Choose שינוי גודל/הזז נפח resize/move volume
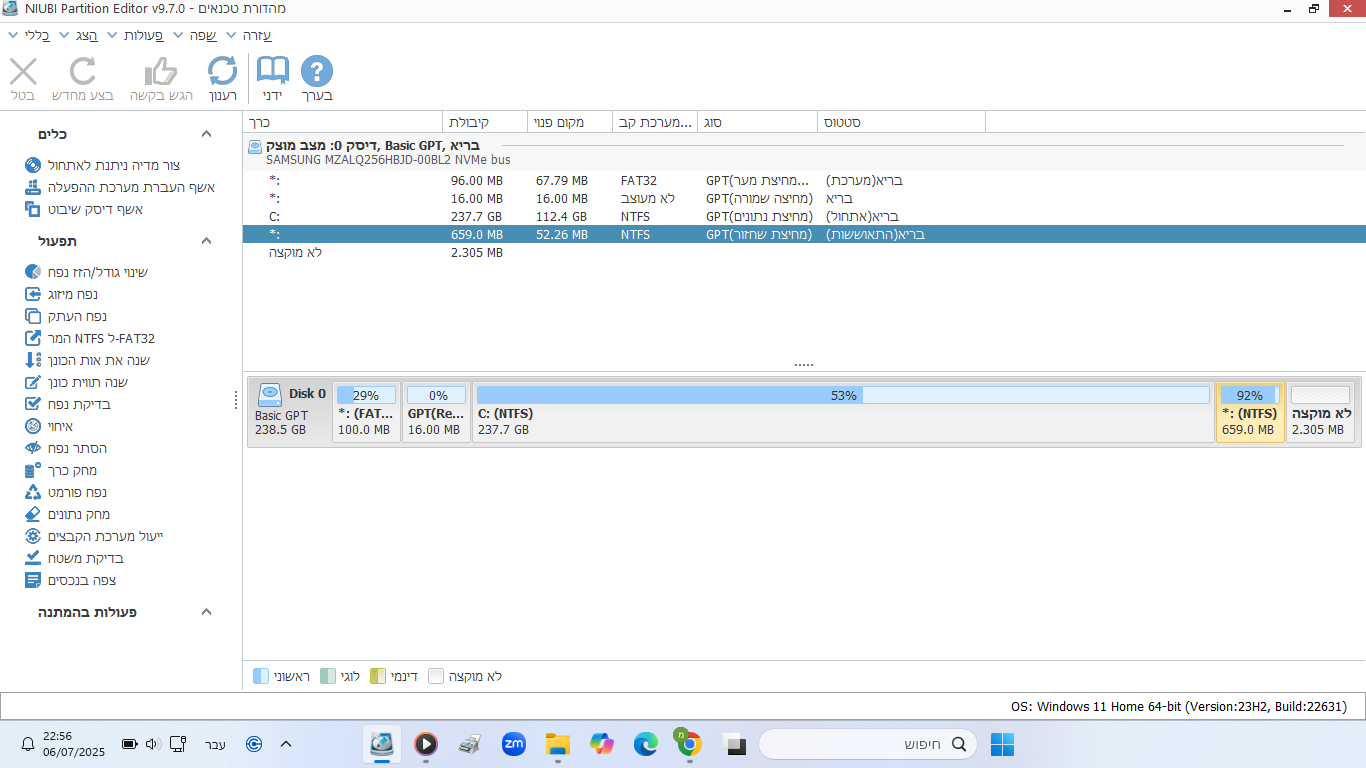1366x768 pixels. 86,272
